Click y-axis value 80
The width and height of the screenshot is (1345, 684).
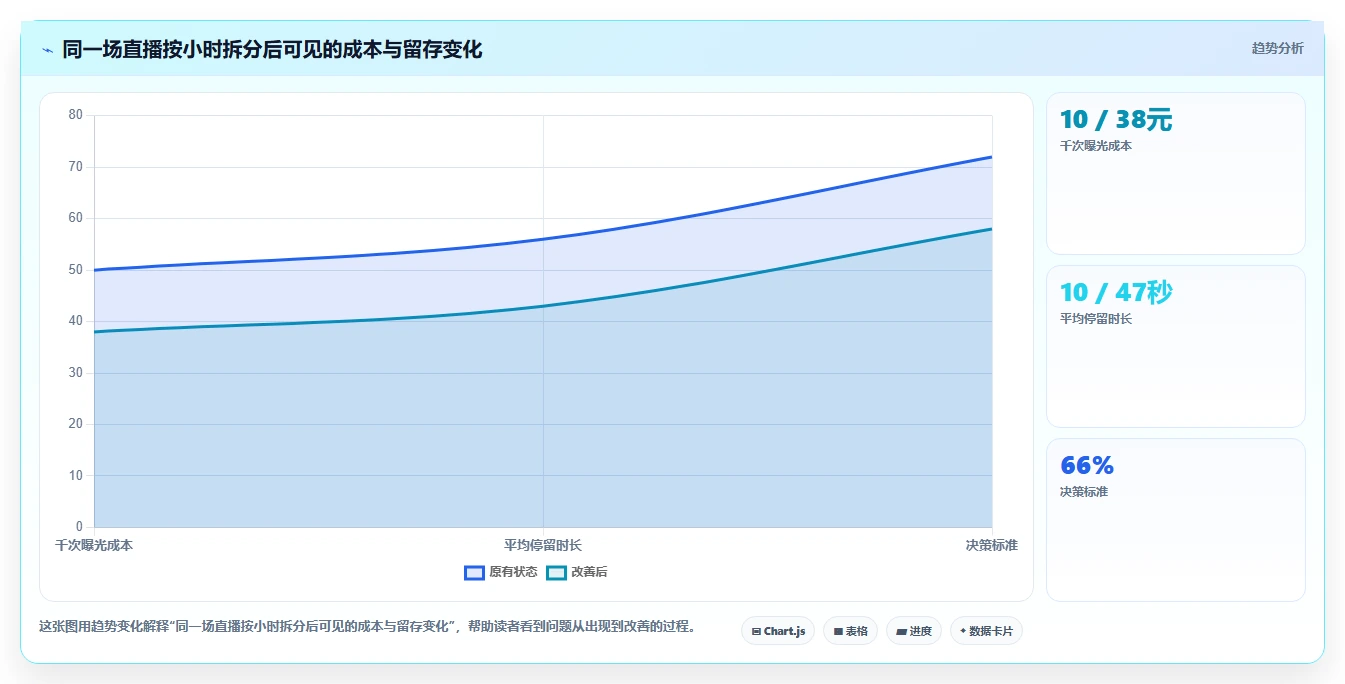click(76, 115)
